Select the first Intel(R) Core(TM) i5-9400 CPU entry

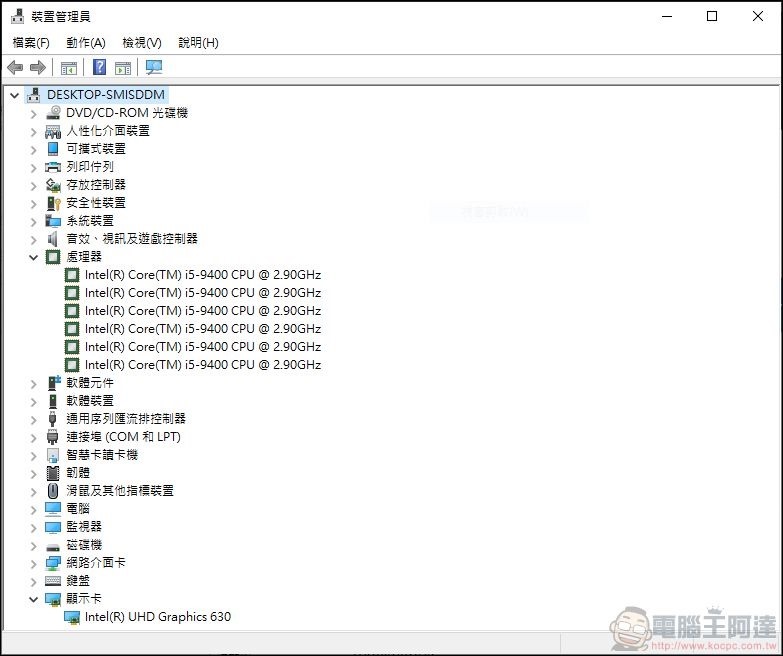tap(203, 275)
